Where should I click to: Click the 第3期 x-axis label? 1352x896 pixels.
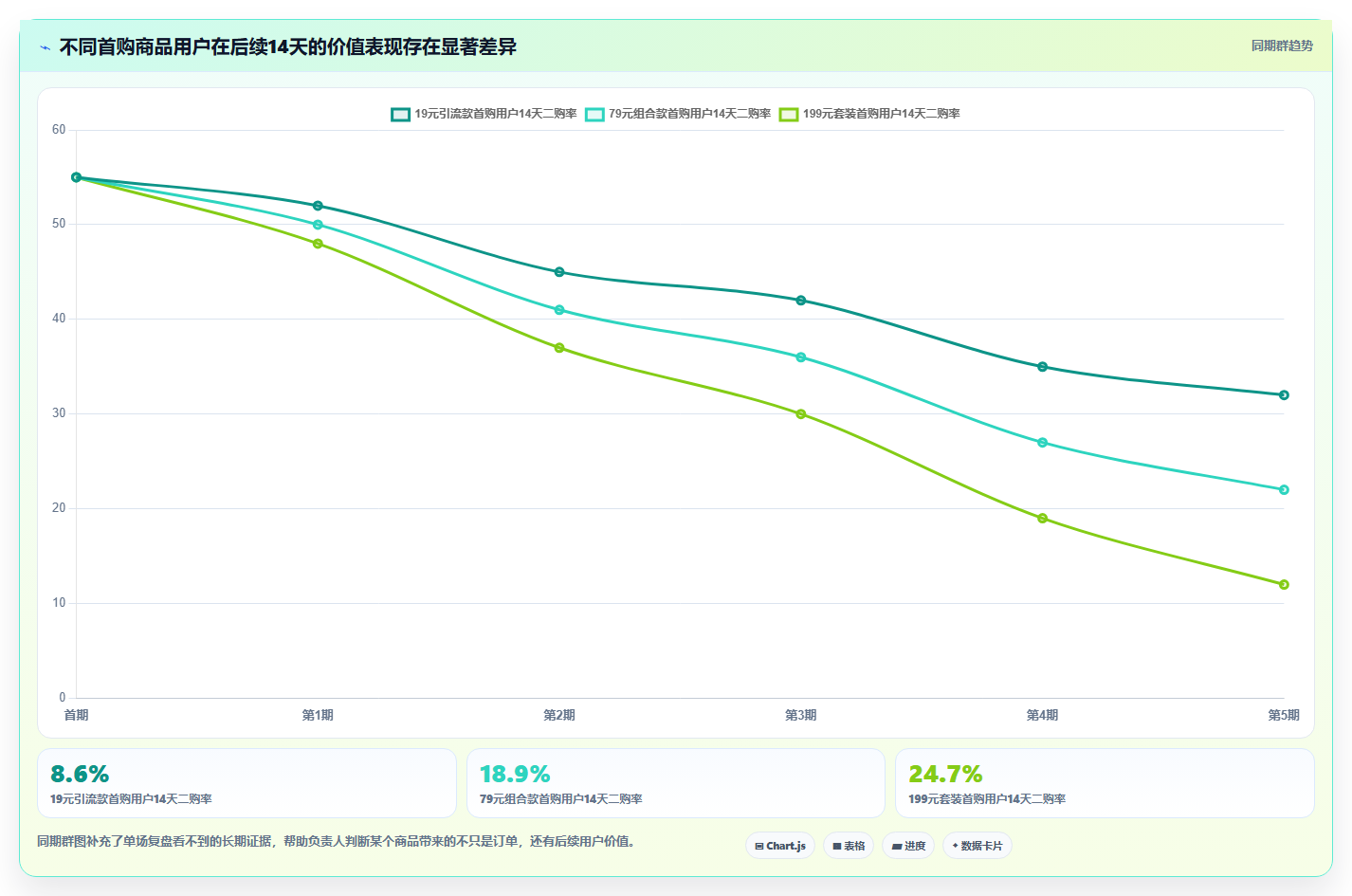point(801,715)
